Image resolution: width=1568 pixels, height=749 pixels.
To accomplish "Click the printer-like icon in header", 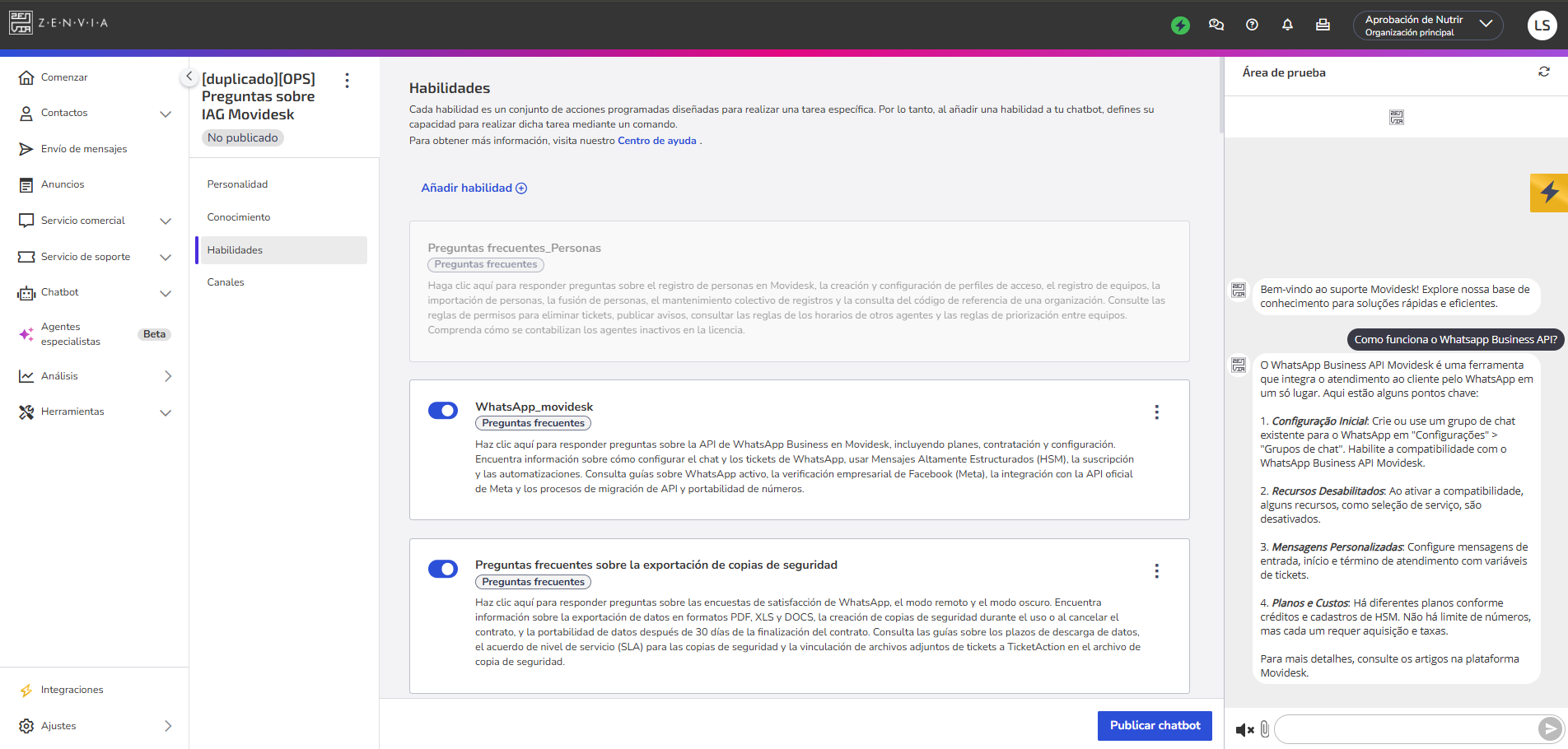I will coord(1323,25).
